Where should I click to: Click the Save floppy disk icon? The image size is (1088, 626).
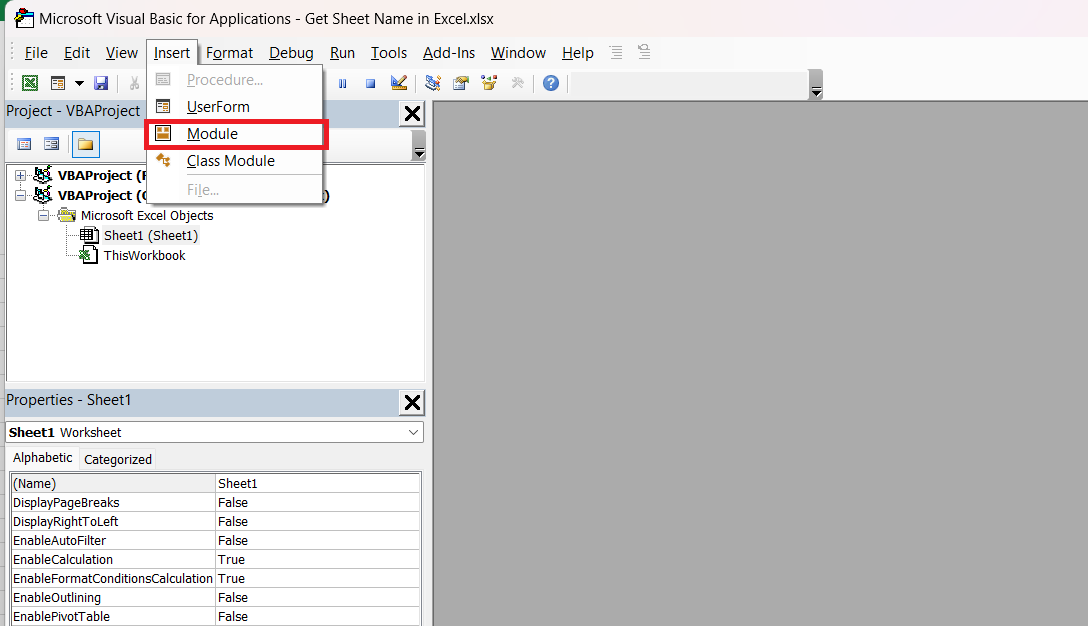click(101, 83)
